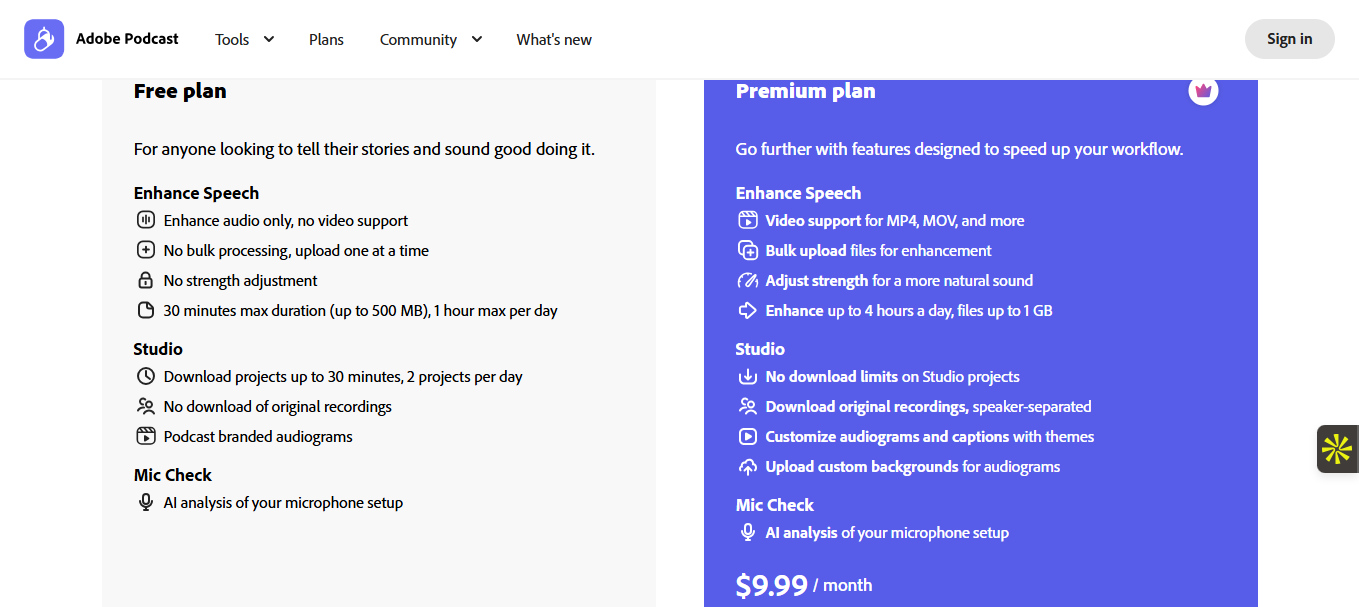The image size is (1359, 607).
Task: Expand the Community dropdown menu
Action: click(x=430, y=40)
